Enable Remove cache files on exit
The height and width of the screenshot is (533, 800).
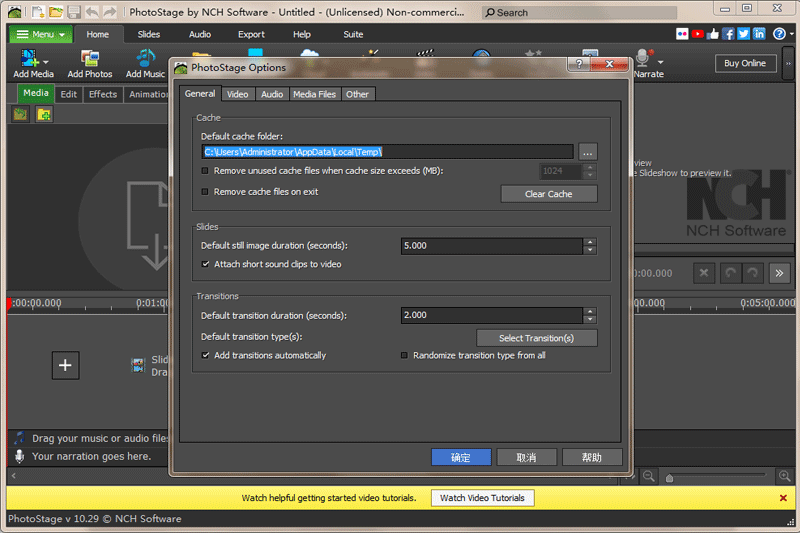[205, 192]
